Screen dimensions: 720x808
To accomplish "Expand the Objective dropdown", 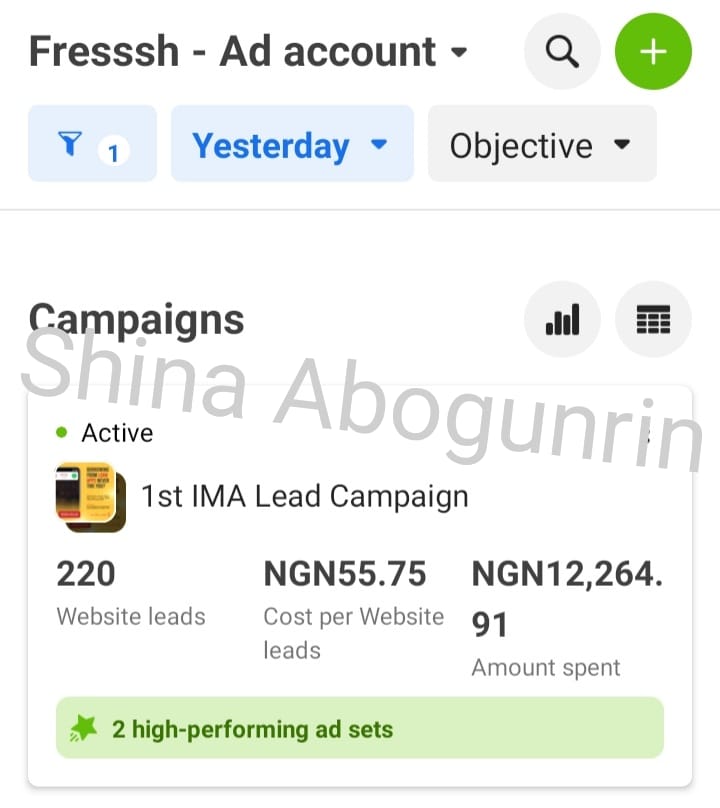I will [541, 146].
